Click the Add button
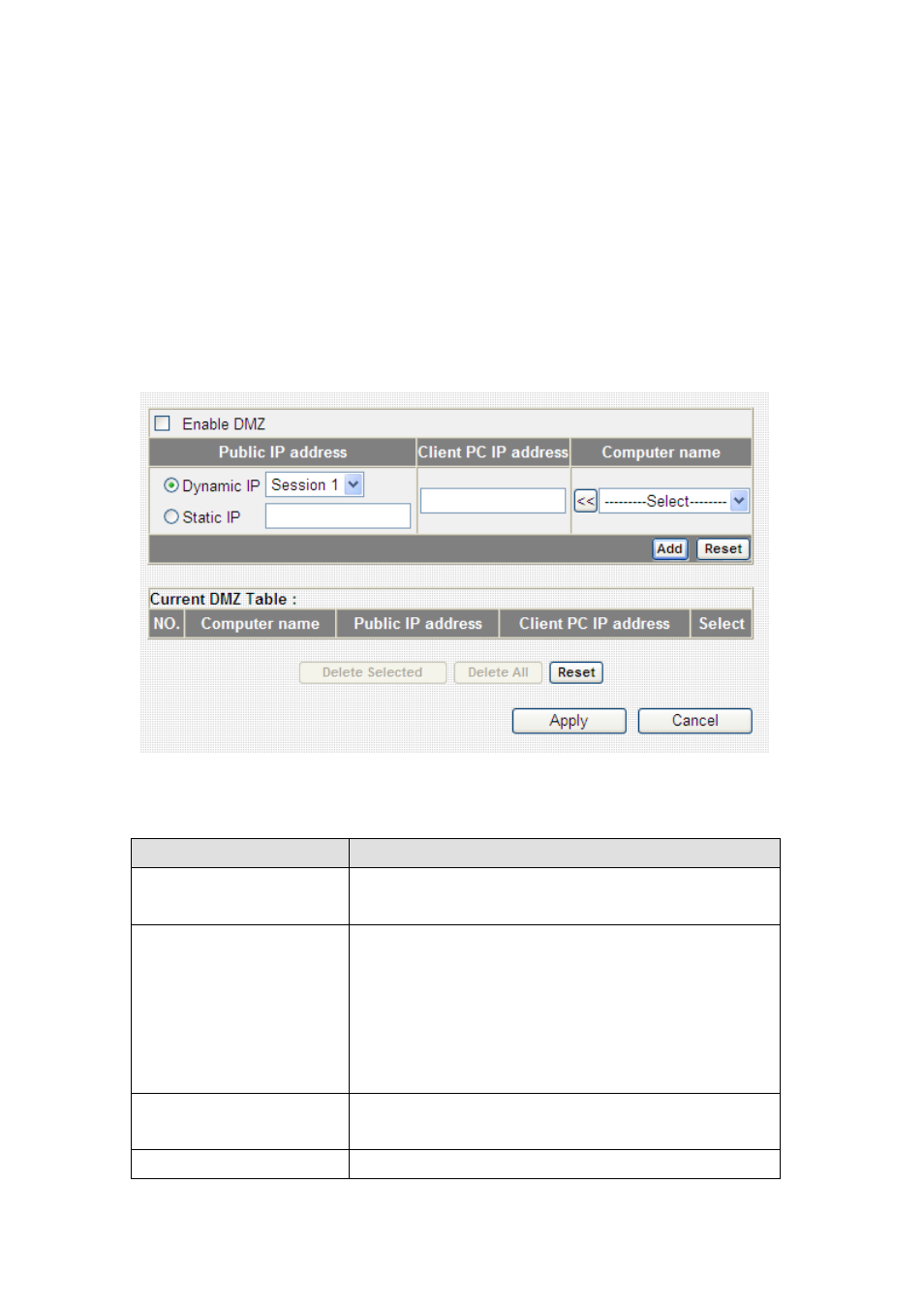The height and width of the screenshot is (1308, 924). [669, 549]
